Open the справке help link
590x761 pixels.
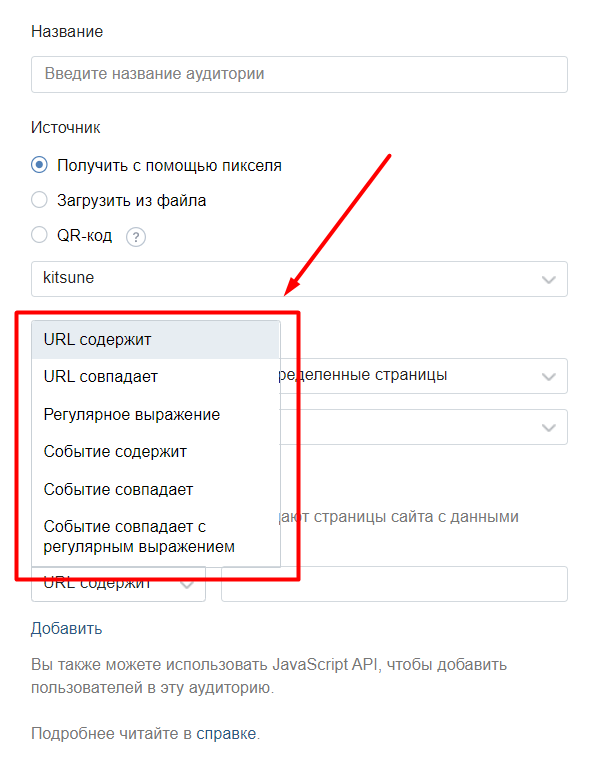tap(226, 733)
